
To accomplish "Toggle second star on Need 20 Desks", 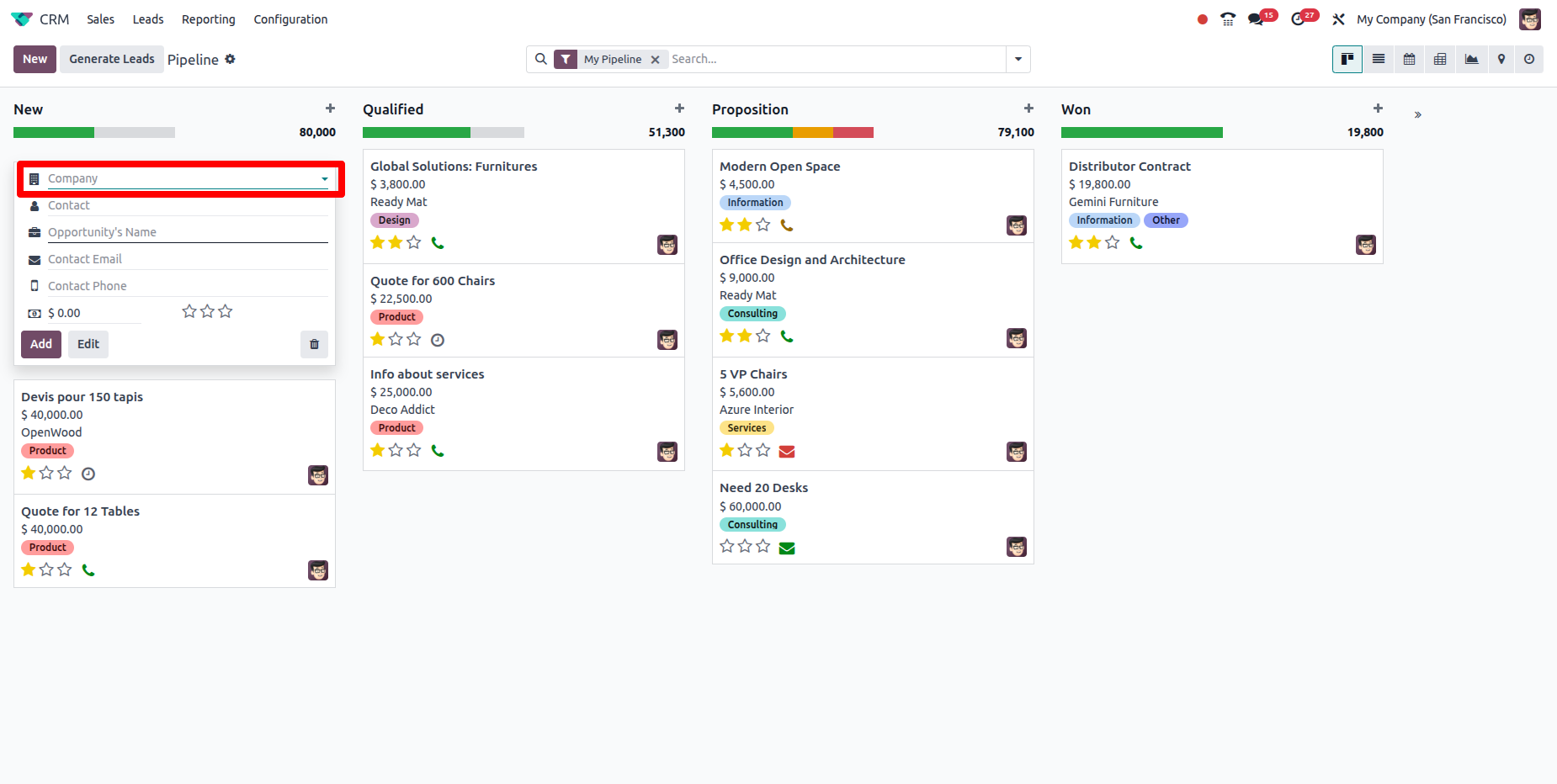I will (x=745, y=547).
